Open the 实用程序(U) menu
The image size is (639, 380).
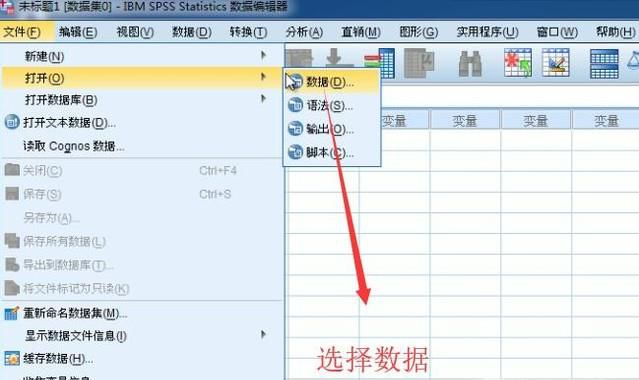(x=487, y=32)
